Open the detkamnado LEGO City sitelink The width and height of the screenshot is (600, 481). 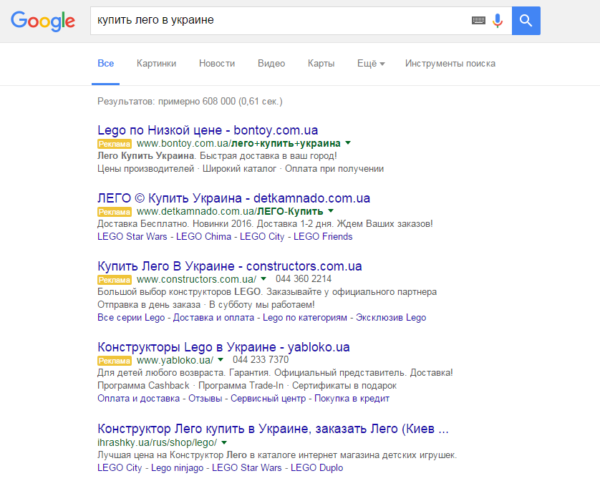click(x=262, y=236)
